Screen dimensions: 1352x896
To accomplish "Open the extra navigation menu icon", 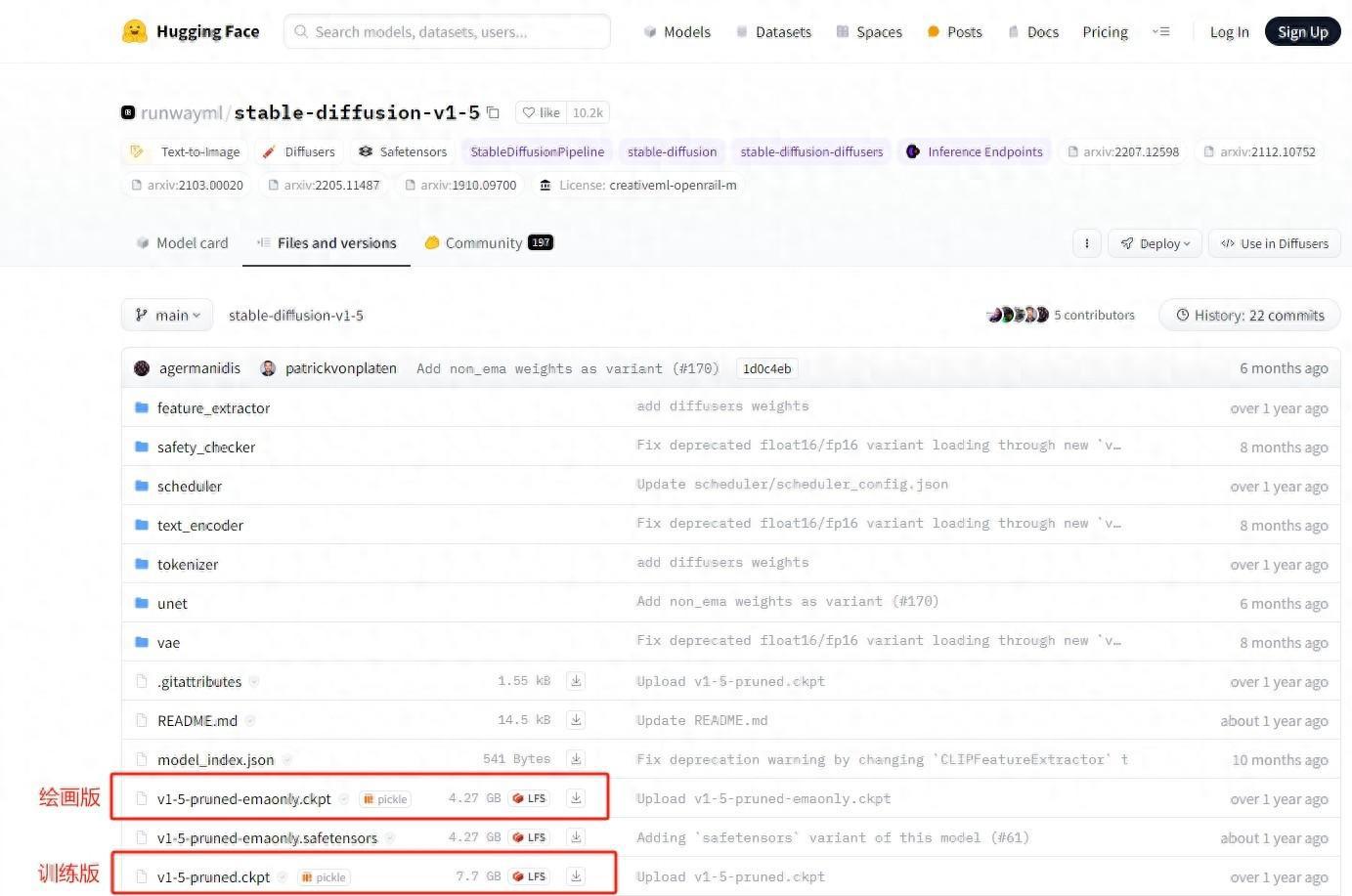I will pos(1160,31).
